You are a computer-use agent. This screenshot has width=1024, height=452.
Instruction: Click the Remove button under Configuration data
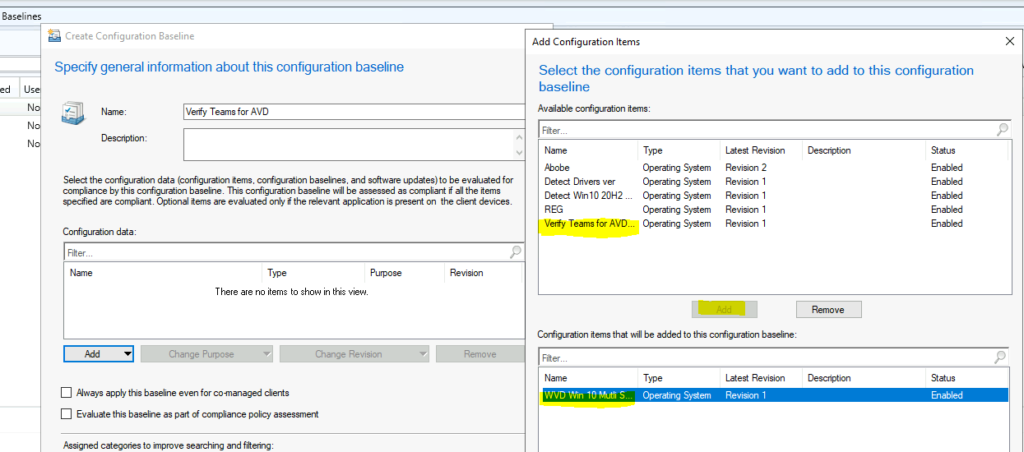(x=480, y=354)
